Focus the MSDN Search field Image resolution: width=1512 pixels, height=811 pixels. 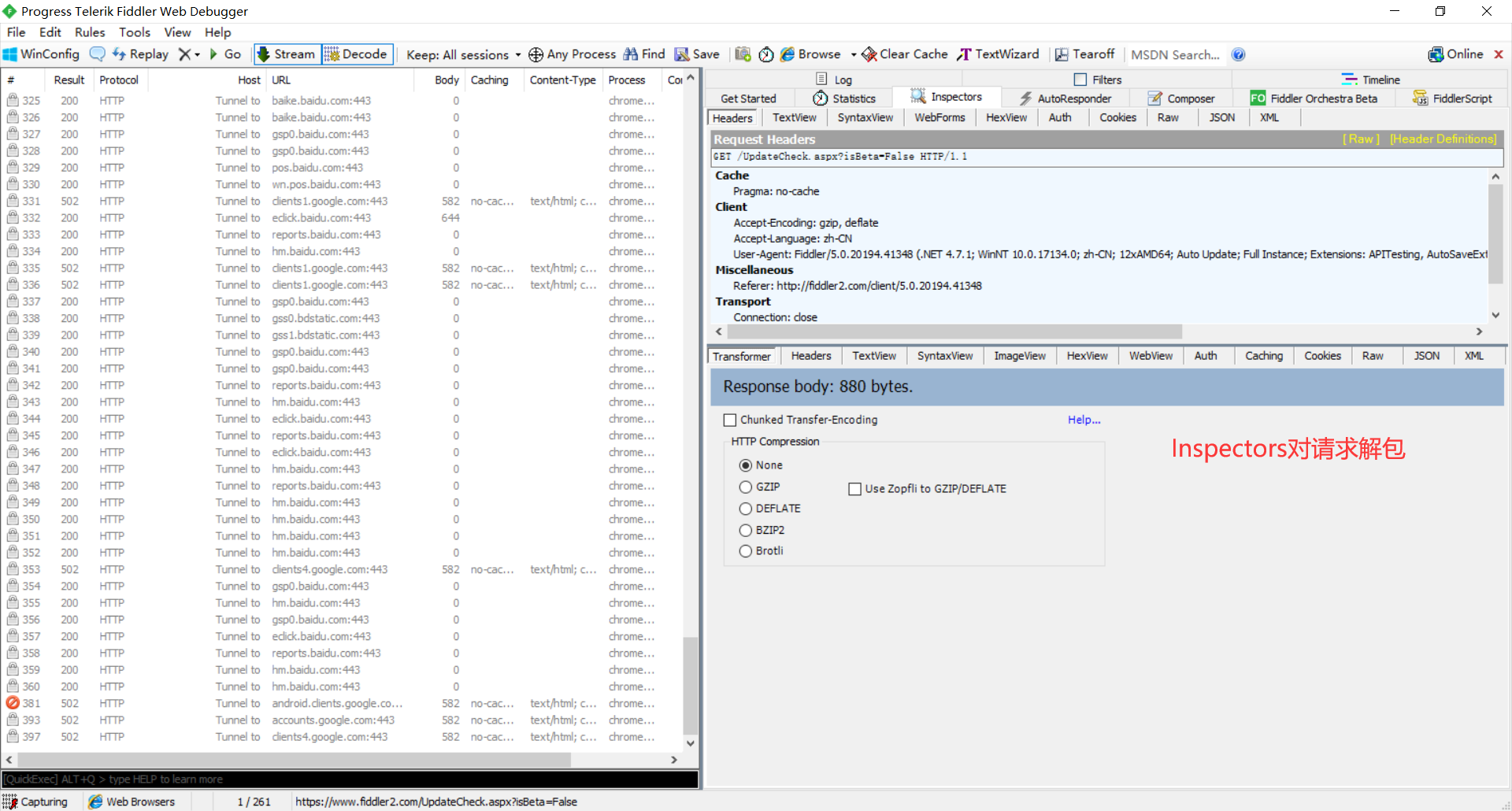tap(1176, 54)
